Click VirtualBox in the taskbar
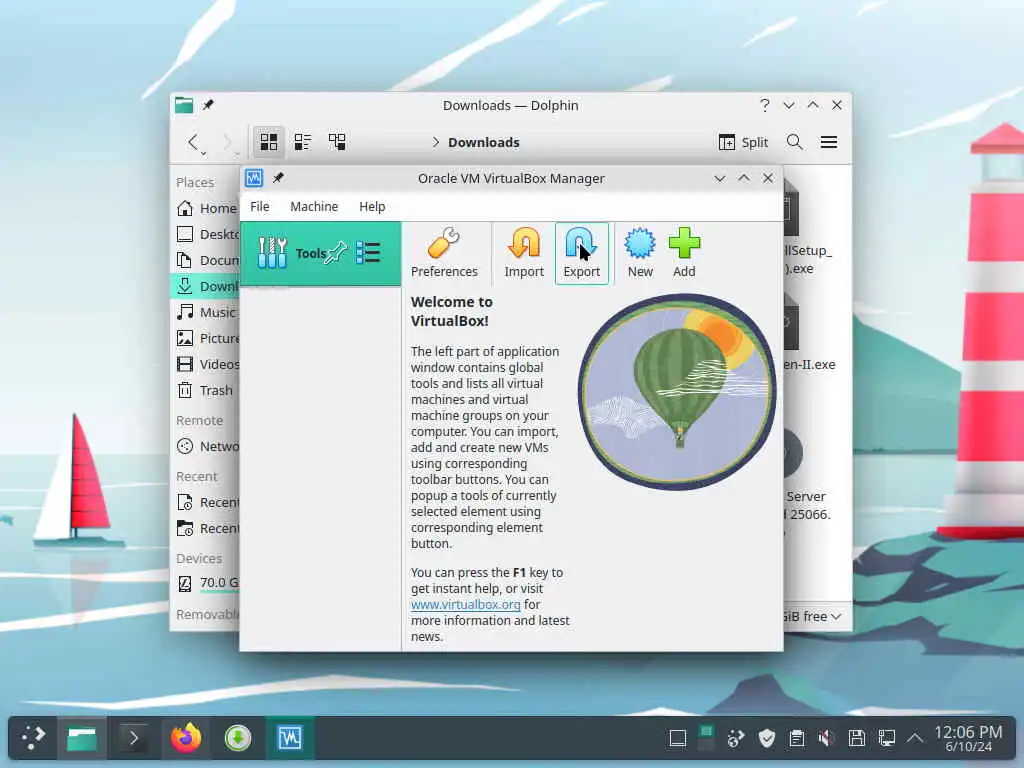Screen dimensions: 1024x768 click(289, 738)
